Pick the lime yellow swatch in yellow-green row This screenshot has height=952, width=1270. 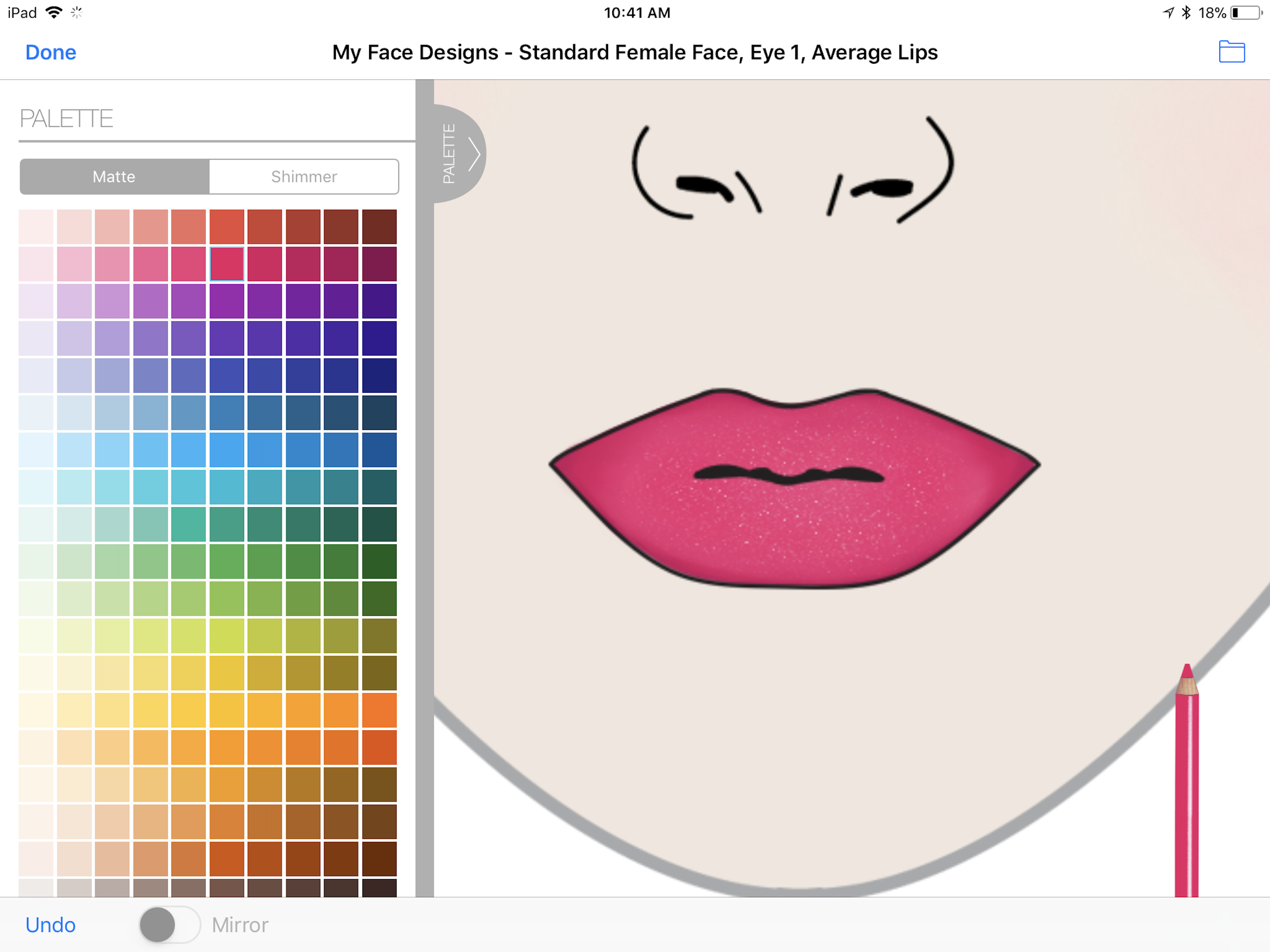coord(227,635)
